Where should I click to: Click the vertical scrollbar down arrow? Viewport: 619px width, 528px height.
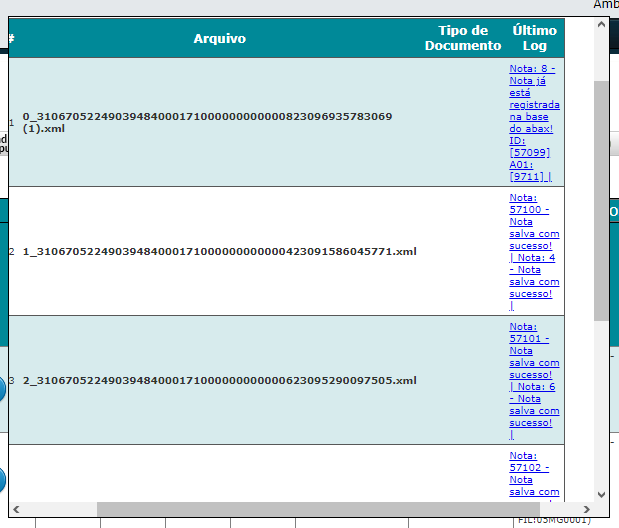coord(601,493)
